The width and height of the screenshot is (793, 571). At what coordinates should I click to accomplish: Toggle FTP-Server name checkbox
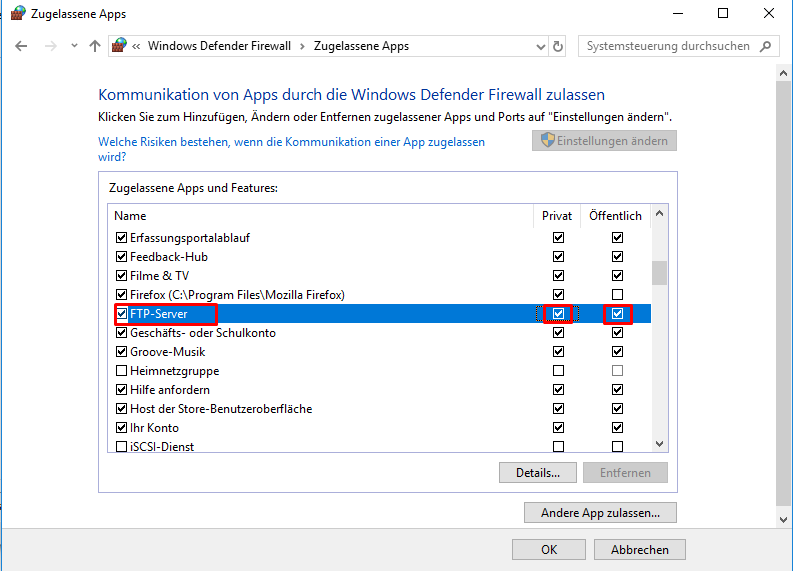[121, 314]
